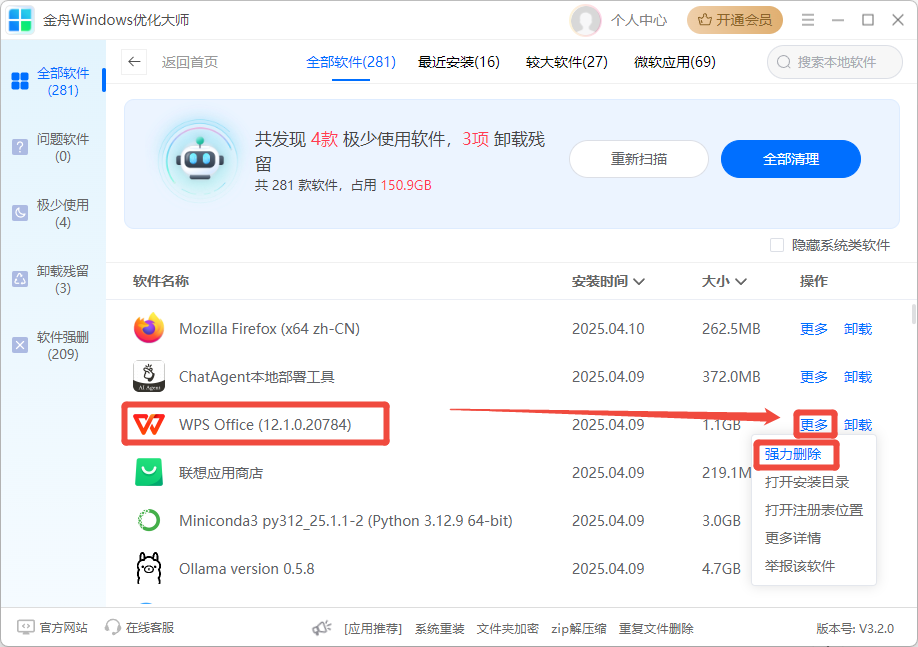The image size is (918, 647).
Task: Choose 更多详情 from the context menu
Action: (x=793, y=538)
